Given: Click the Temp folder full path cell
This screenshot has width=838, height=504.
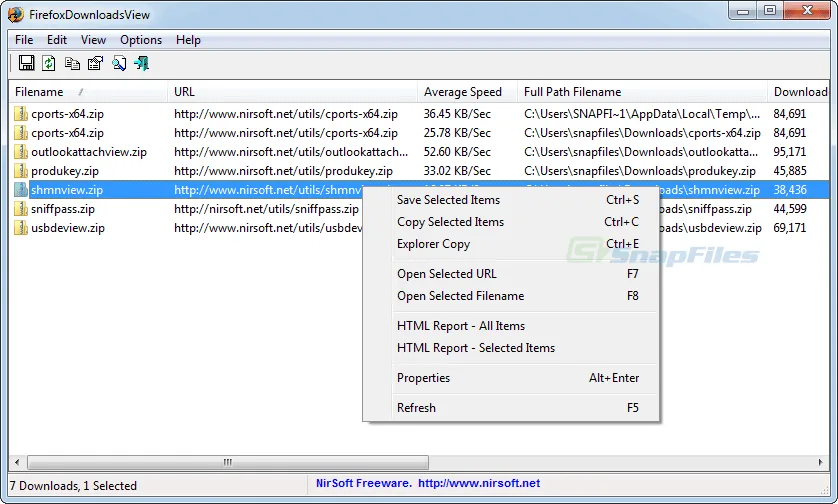Looking at the screenshot, I should tap(641, 114).
